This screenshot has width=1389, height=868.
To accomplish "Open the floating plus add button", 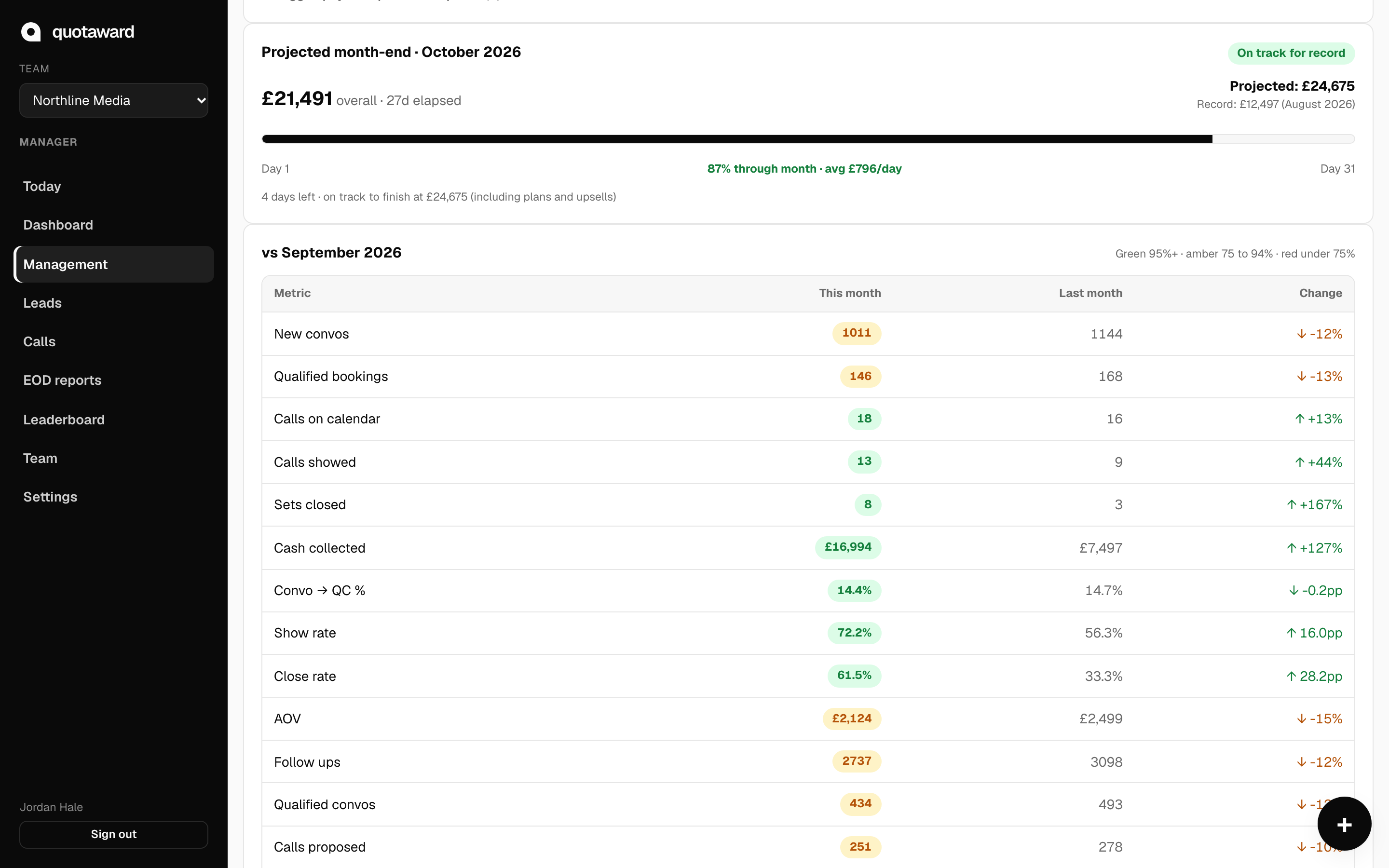I will [x=1344, y=824].
